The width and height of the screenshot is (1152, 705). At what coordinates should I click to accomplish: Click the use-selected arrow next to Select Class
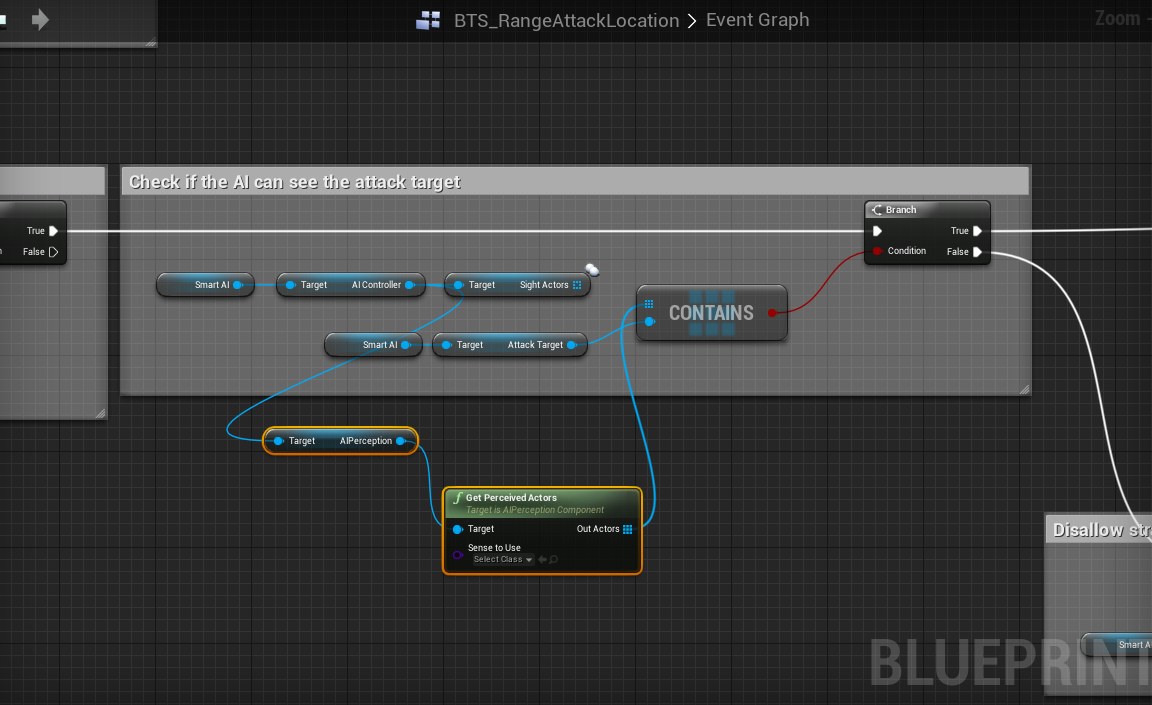click(x=542, y=559)
